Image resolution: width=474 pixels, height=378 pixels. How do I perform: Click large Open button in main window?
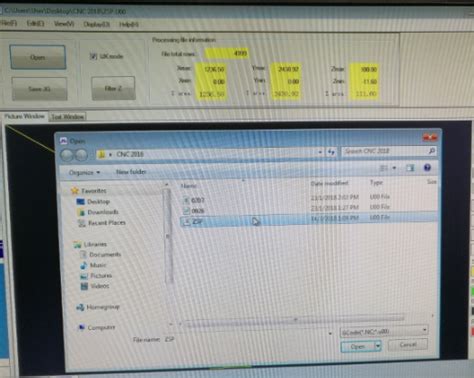[x=38, y=57]
